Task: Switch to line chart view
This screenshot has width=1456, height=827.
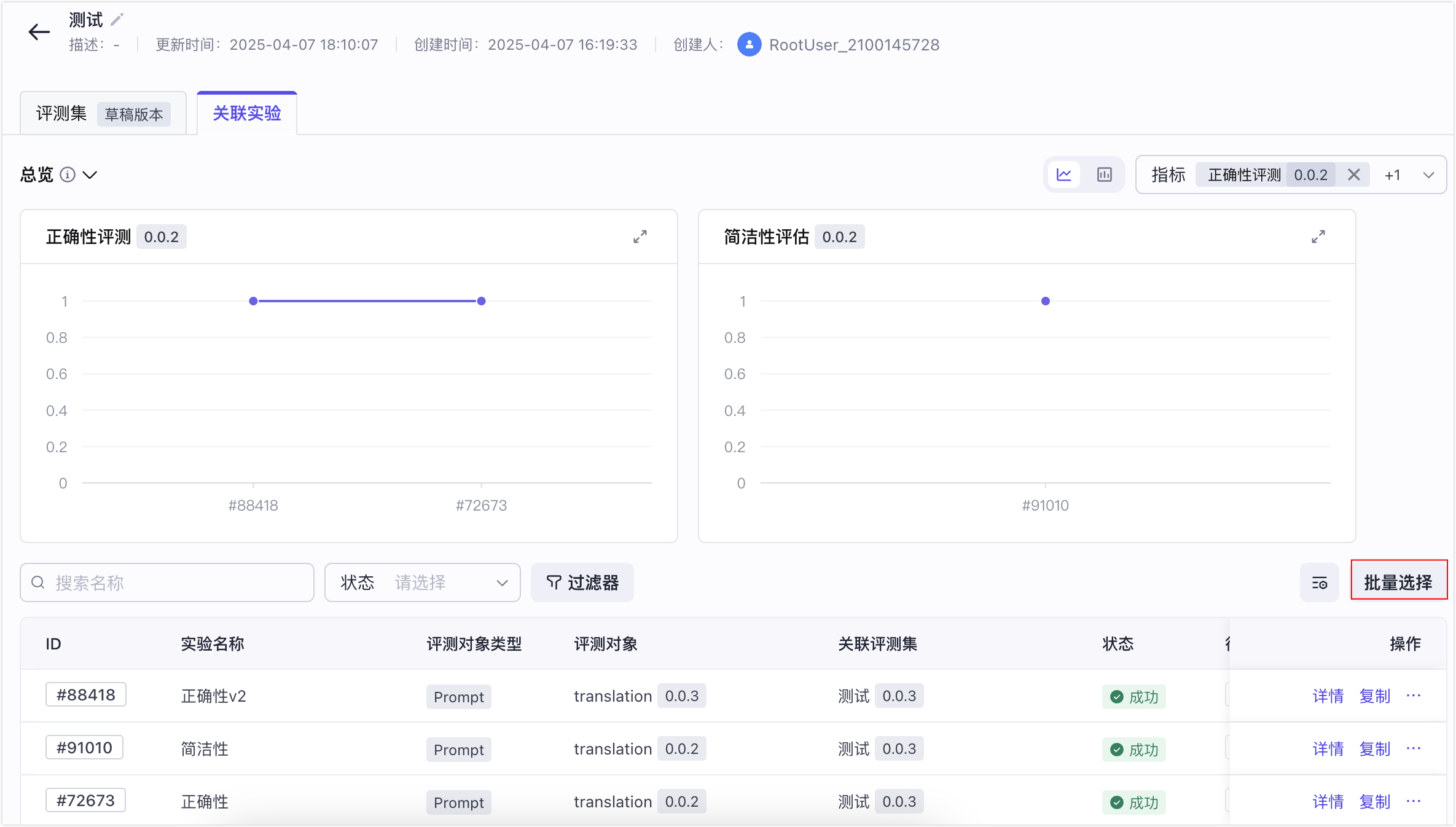Action: (x=1064, y=175)
